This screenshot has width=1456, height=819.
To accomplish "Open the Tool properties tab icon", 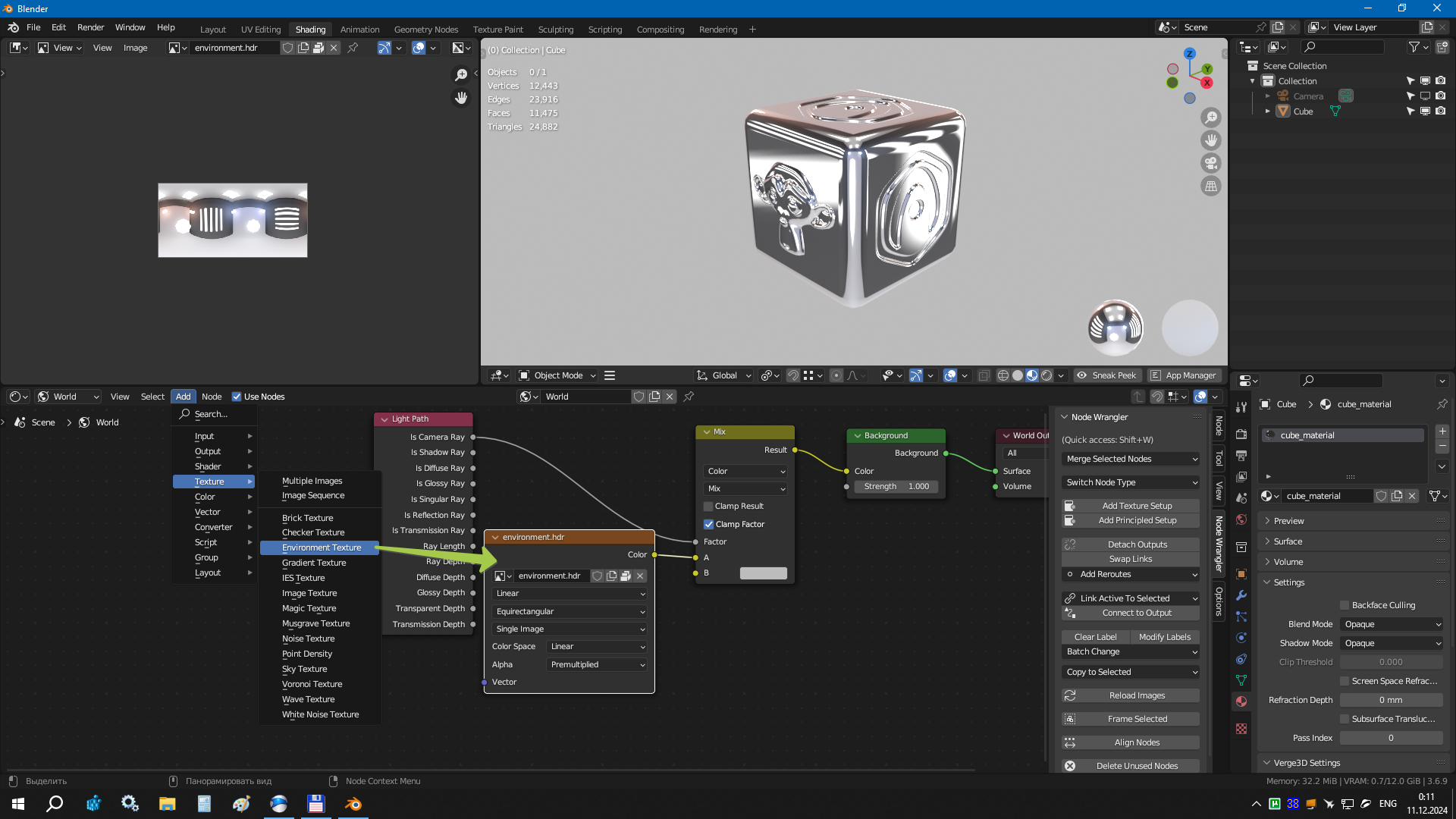I will tap(1241, 407).
